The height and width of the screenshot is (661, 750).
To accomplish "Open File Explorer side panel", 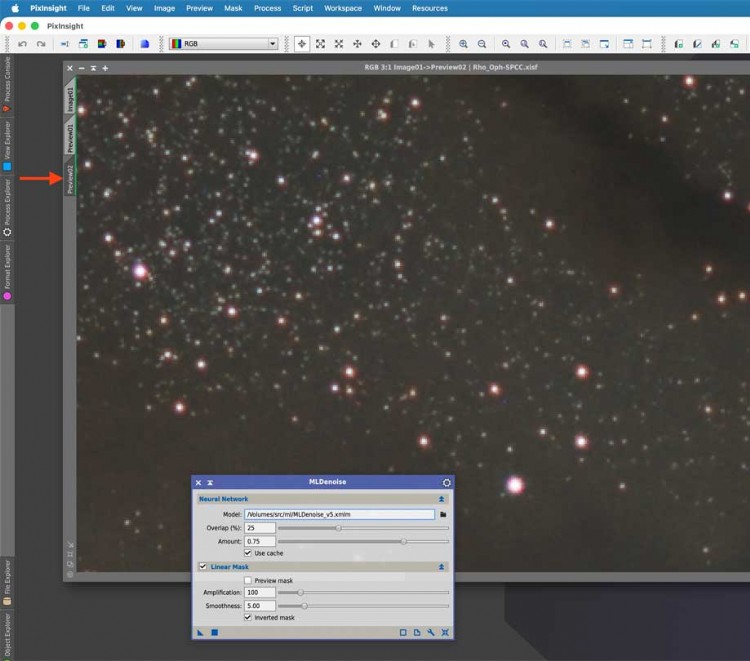I will pyautogui.click(x=7, y=582).
